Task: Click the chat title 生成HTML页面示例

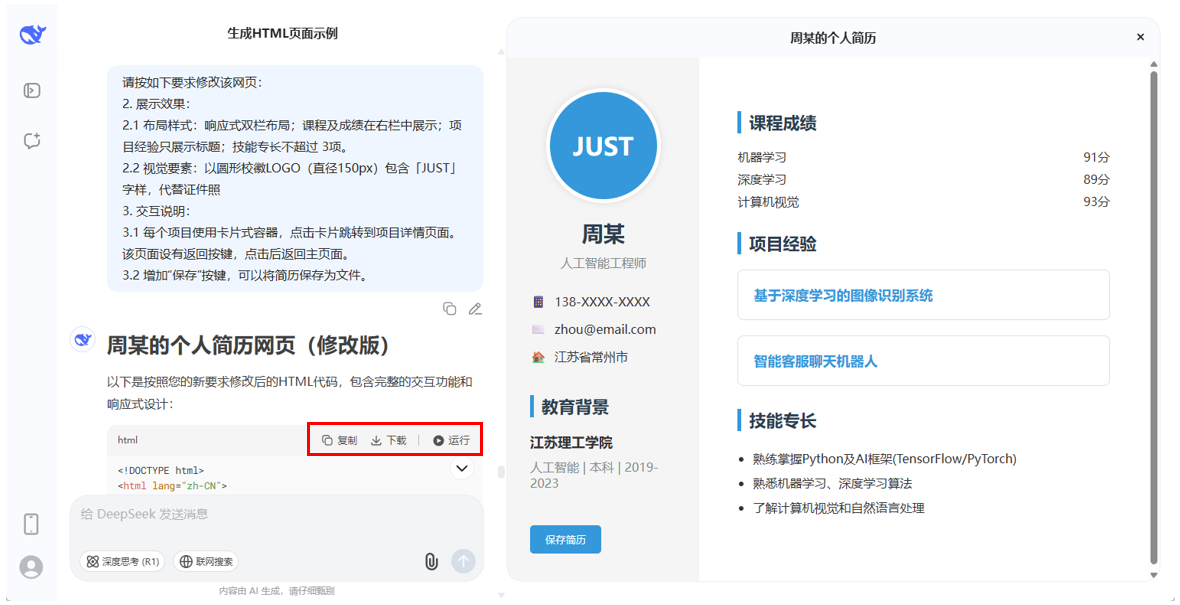Action: [282, 34]
